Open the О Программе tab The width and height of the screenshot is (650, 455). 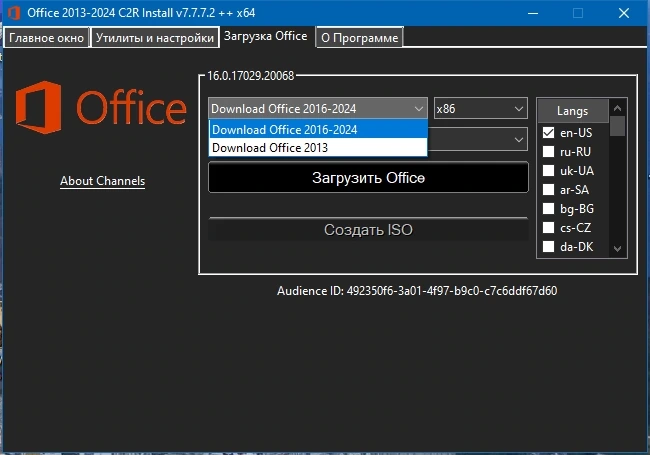(359, 38)
